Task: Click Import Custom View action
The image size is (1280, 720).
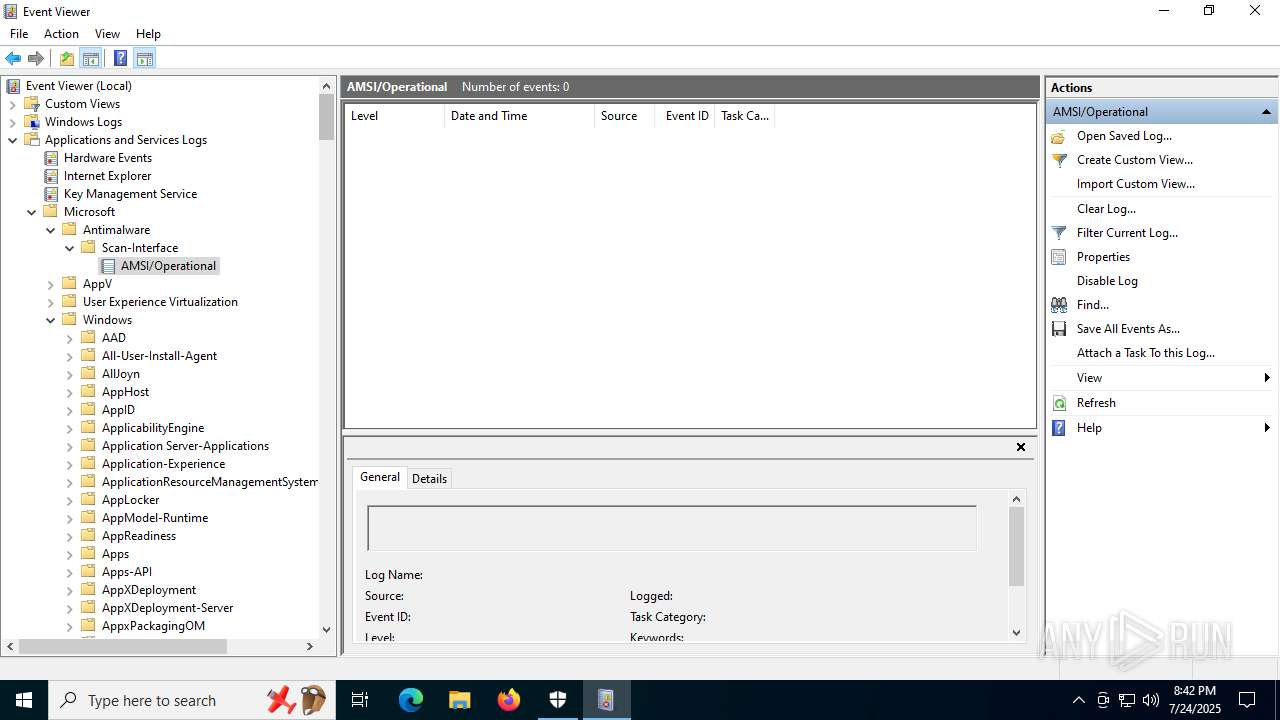Action: point(1135,184)
